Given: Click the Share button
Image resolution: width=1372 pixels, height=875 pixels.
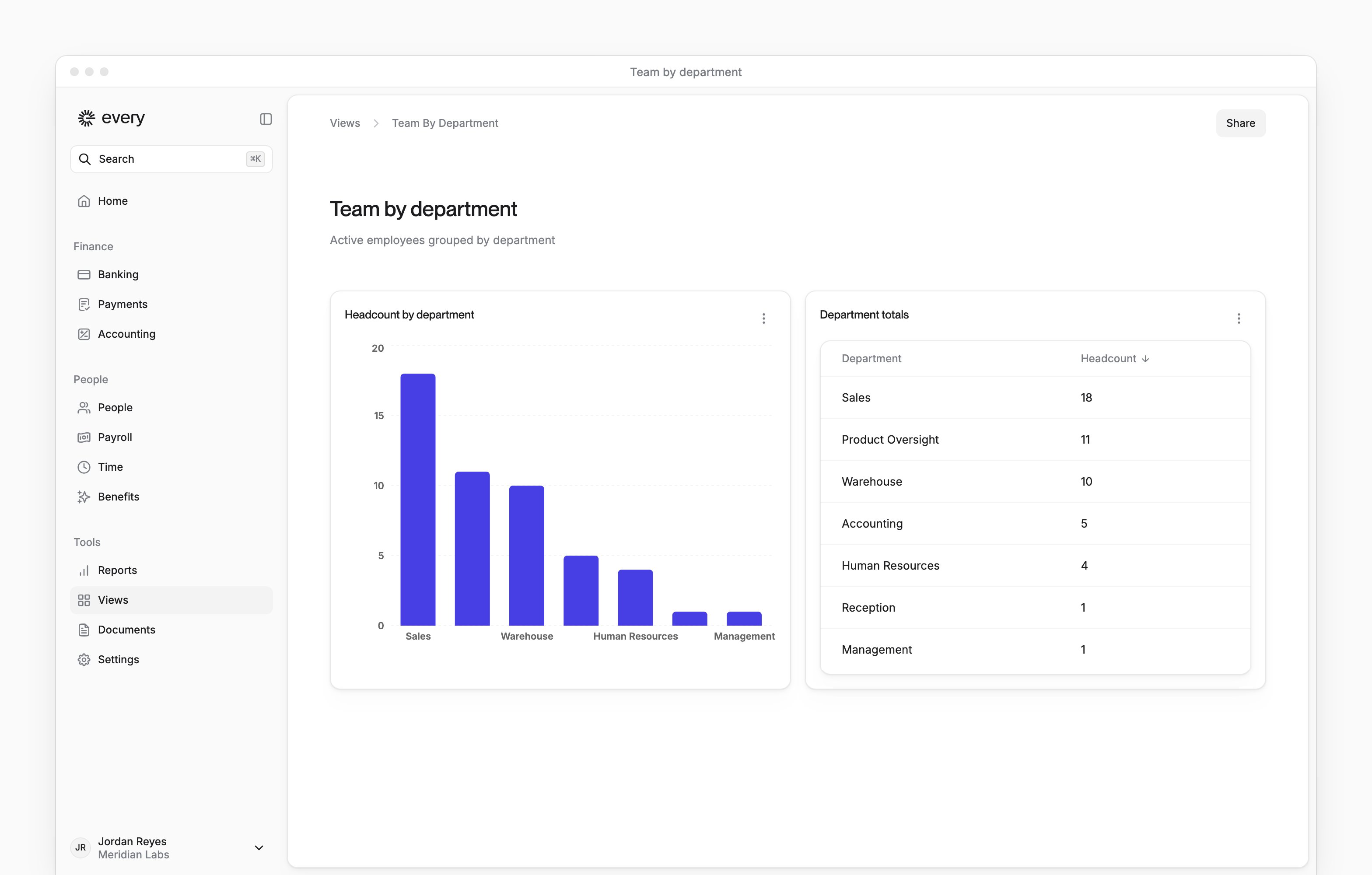Looking at the screenshot, I should (x=1240, y=123).
